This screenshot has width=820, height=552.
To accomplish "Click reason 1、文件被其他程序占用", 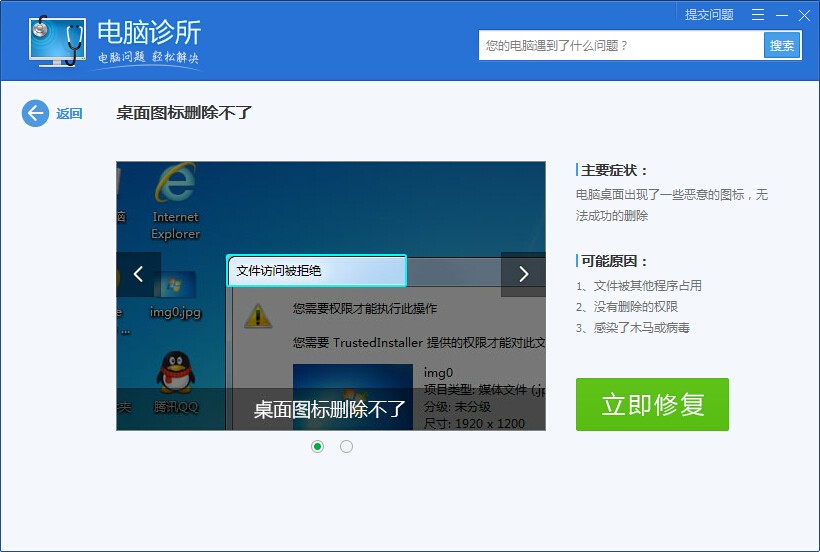I will pos(639,285).
